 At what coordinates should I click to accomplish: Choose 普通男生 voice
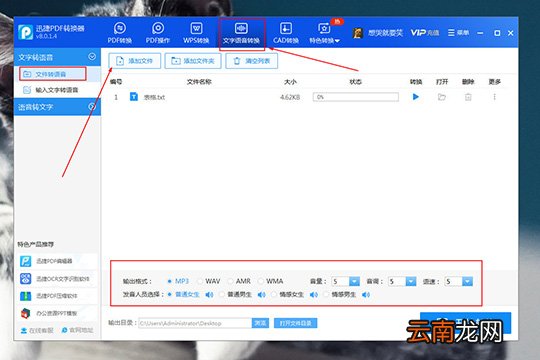click(x=236, y=295)
